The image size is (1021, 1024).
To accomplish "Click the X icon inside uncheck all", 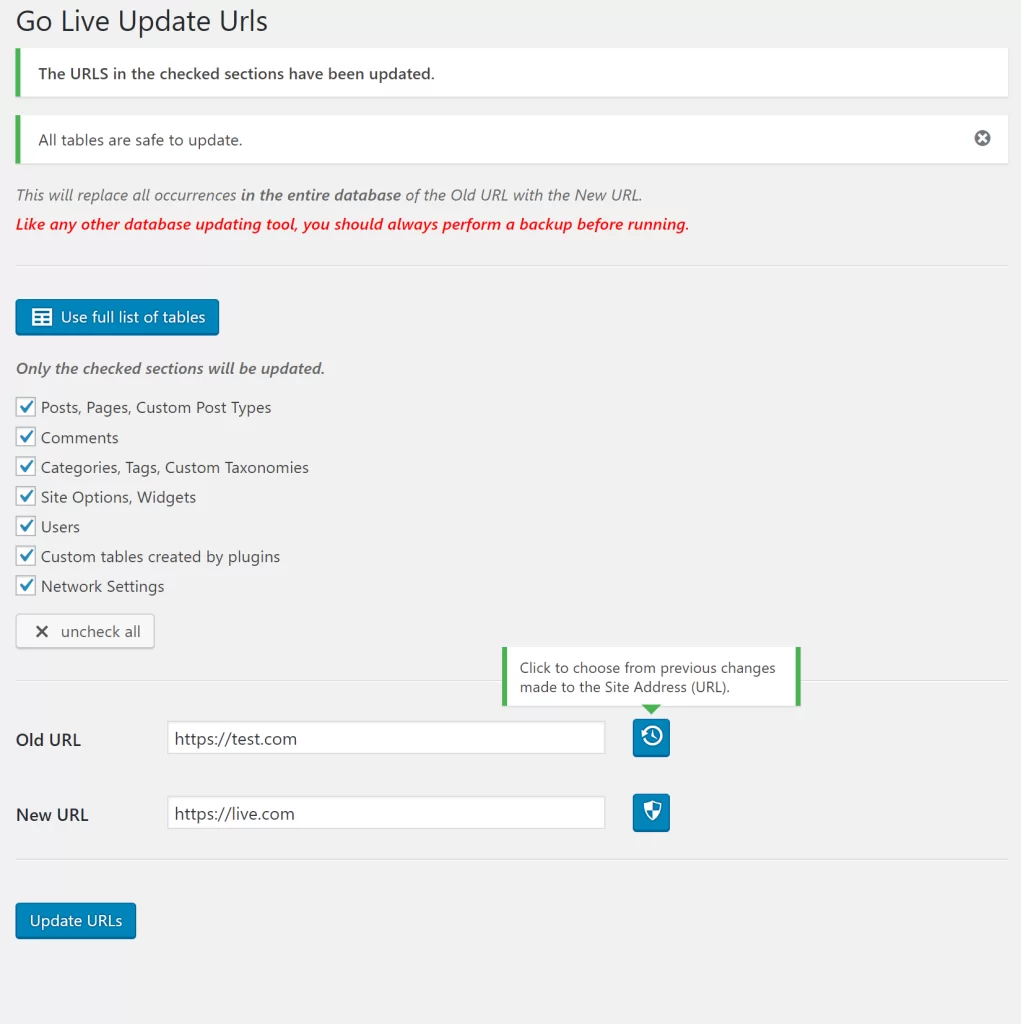I will 41,631.
